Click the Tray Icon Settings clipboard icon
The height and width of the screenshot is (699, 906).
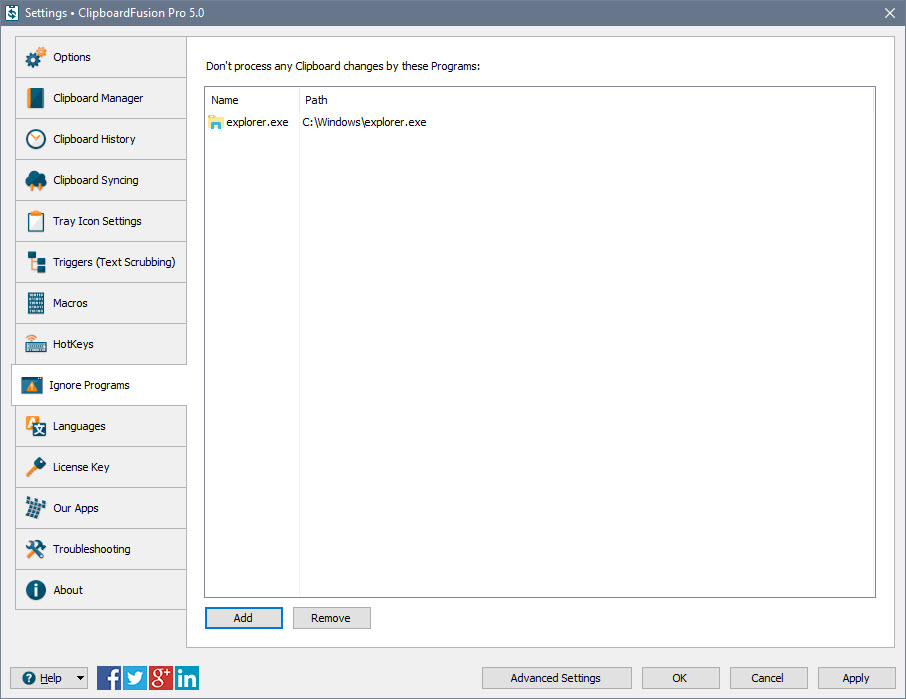tap(36, 221)
